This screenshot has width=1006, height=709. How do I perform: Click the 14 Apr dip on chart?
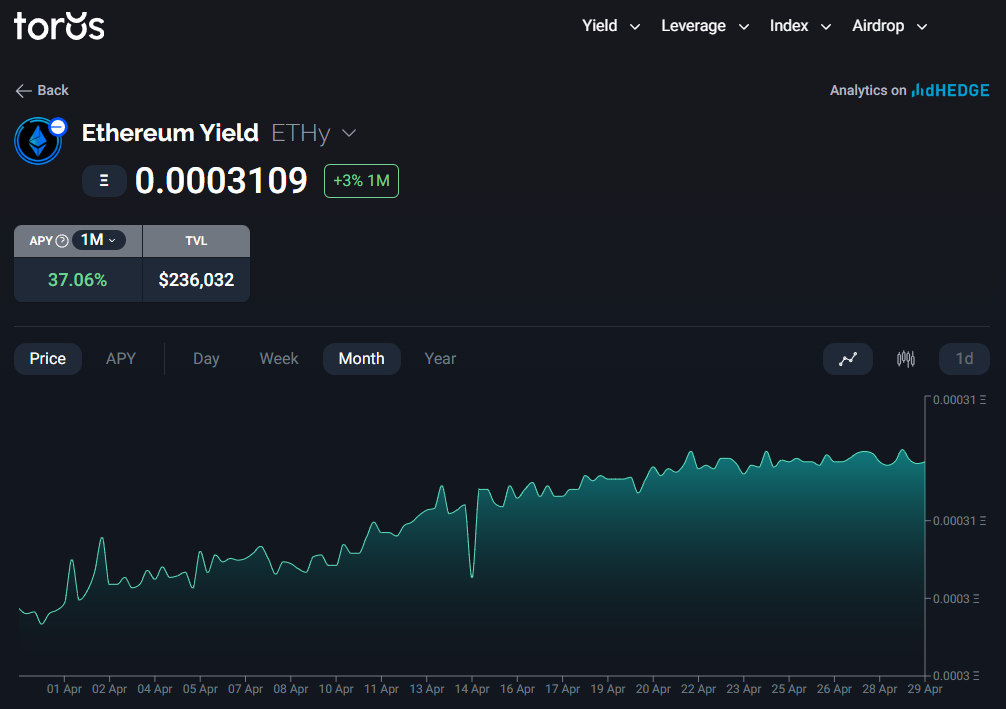(x=472, y=576)
